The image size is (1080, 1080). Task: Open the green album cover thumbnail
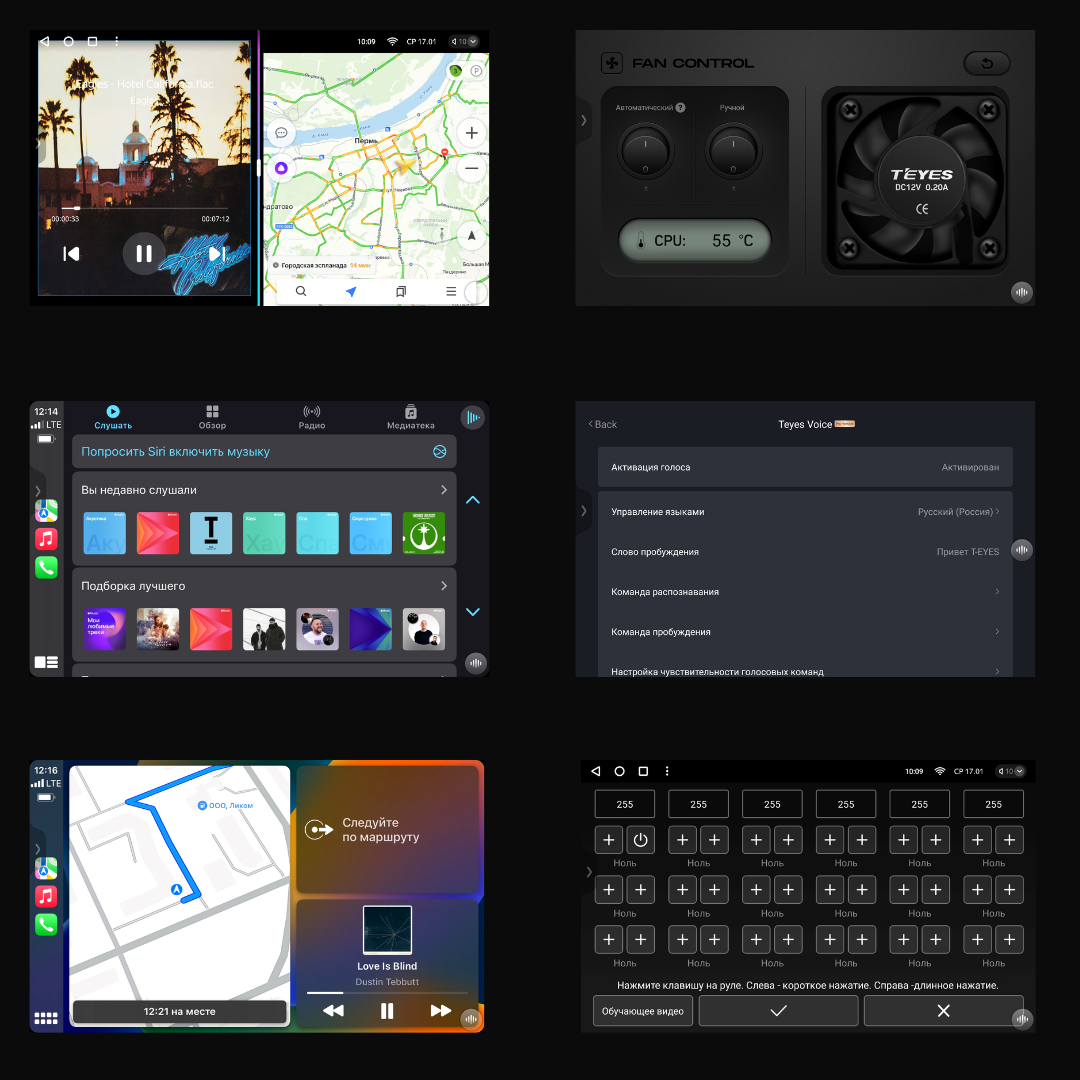424,533
